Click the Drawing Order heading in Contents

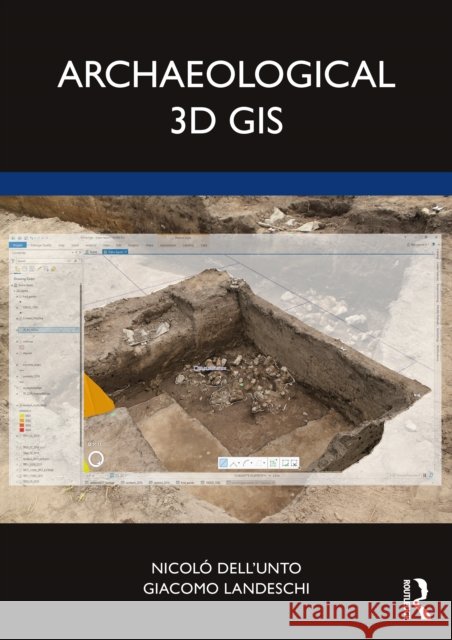point(24,279)
